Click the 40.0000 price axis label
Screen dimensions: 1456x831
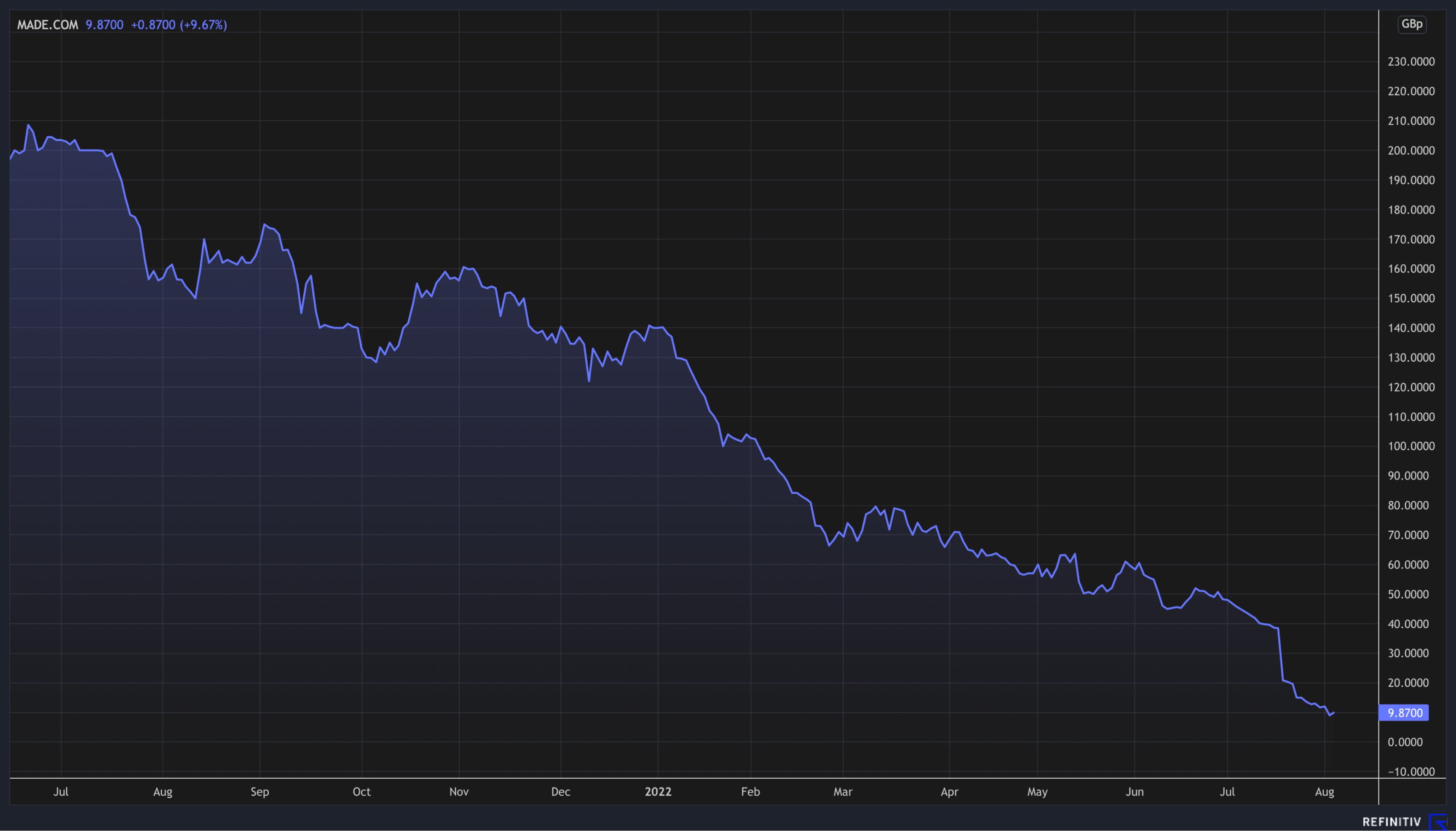[x=1408, y=625]
